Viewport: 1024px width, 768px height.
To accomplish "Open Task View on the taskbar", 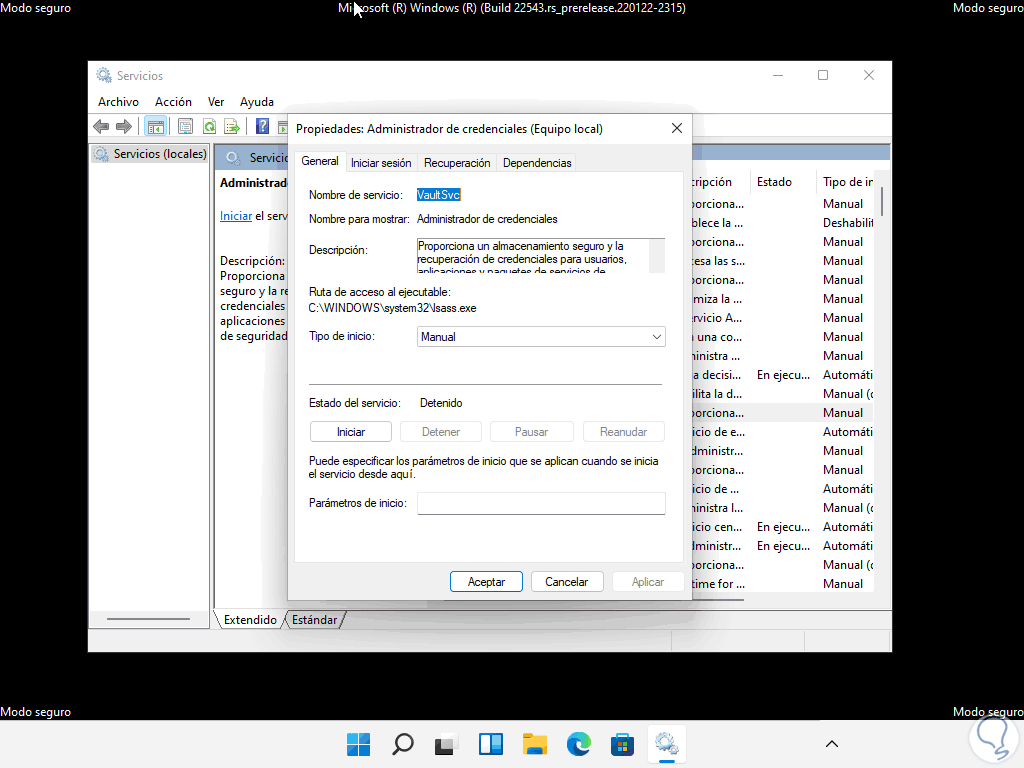I will 447,744.
